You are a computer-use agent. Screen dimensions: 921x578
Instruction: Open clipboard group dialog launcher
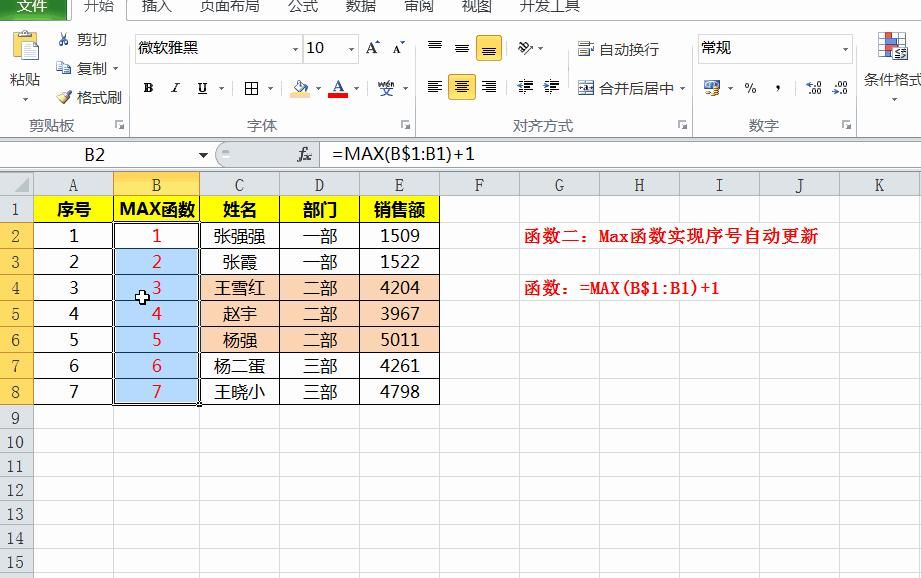coord(120,125)
